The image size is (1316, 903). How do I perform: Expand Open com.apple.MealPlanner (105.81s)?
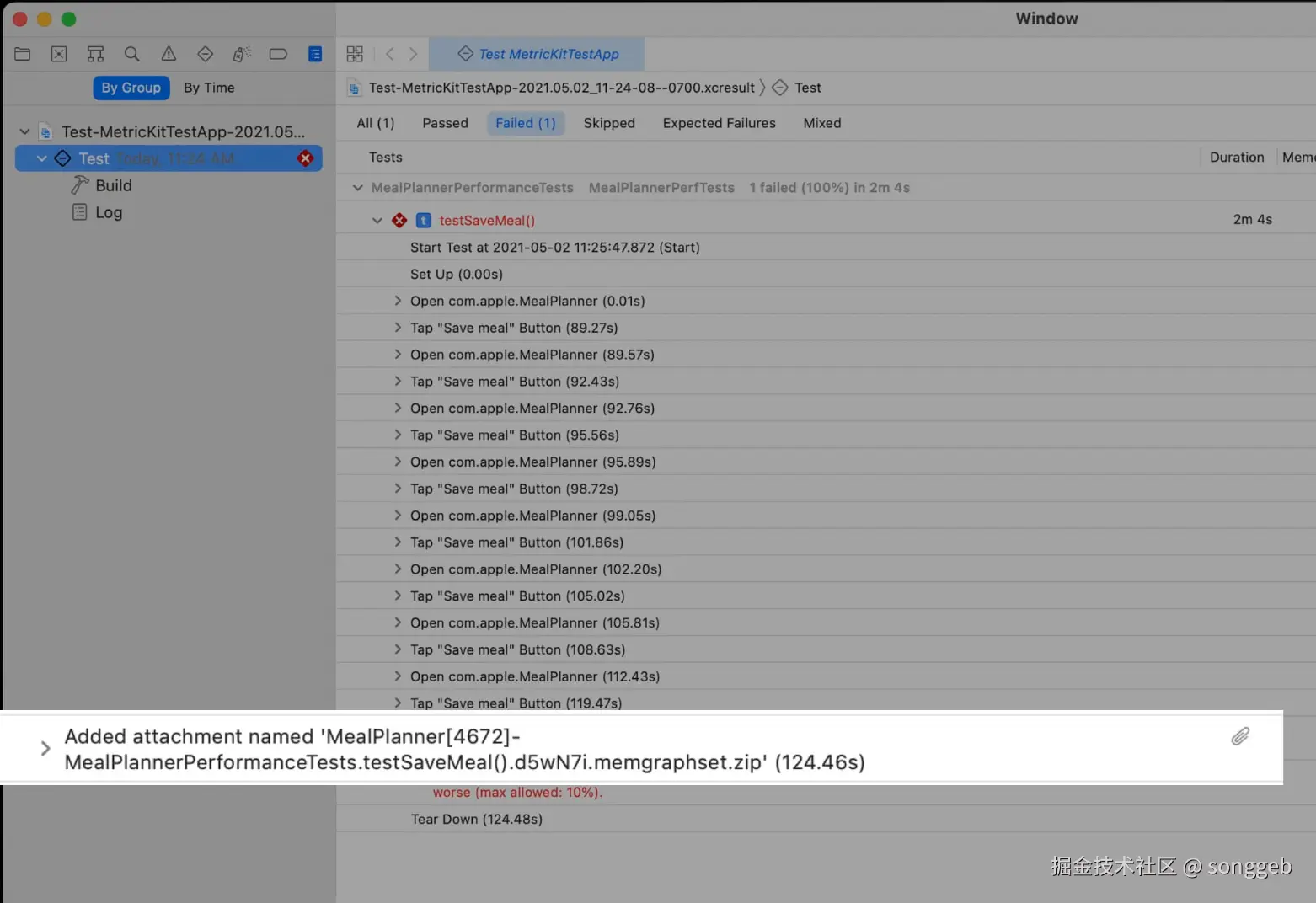398,622
